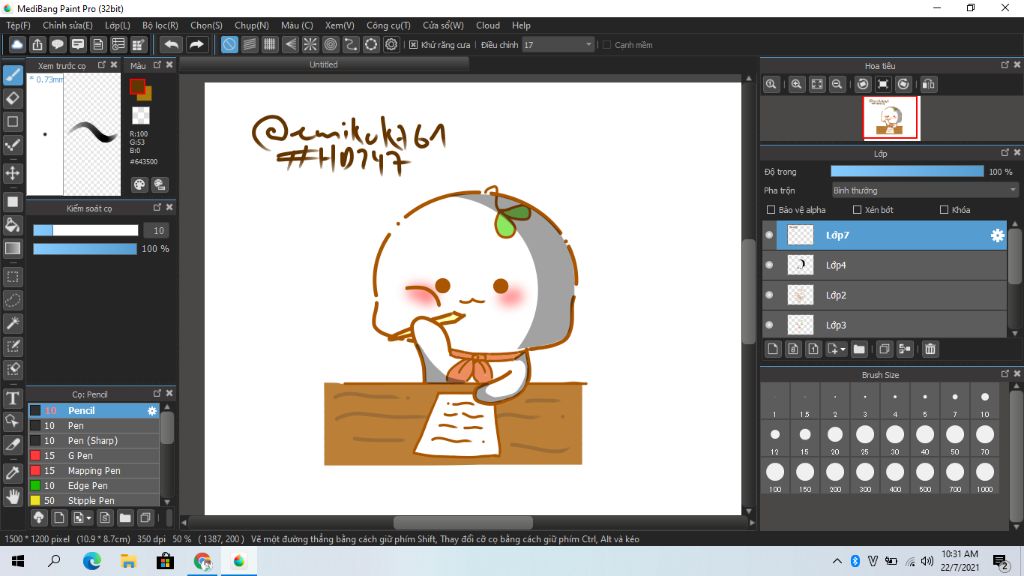Open File Explorer from the taskbar
Image resolution: width=1024 pixels, height=576 pixels.
pyautogui.click(x=128, y=561)
